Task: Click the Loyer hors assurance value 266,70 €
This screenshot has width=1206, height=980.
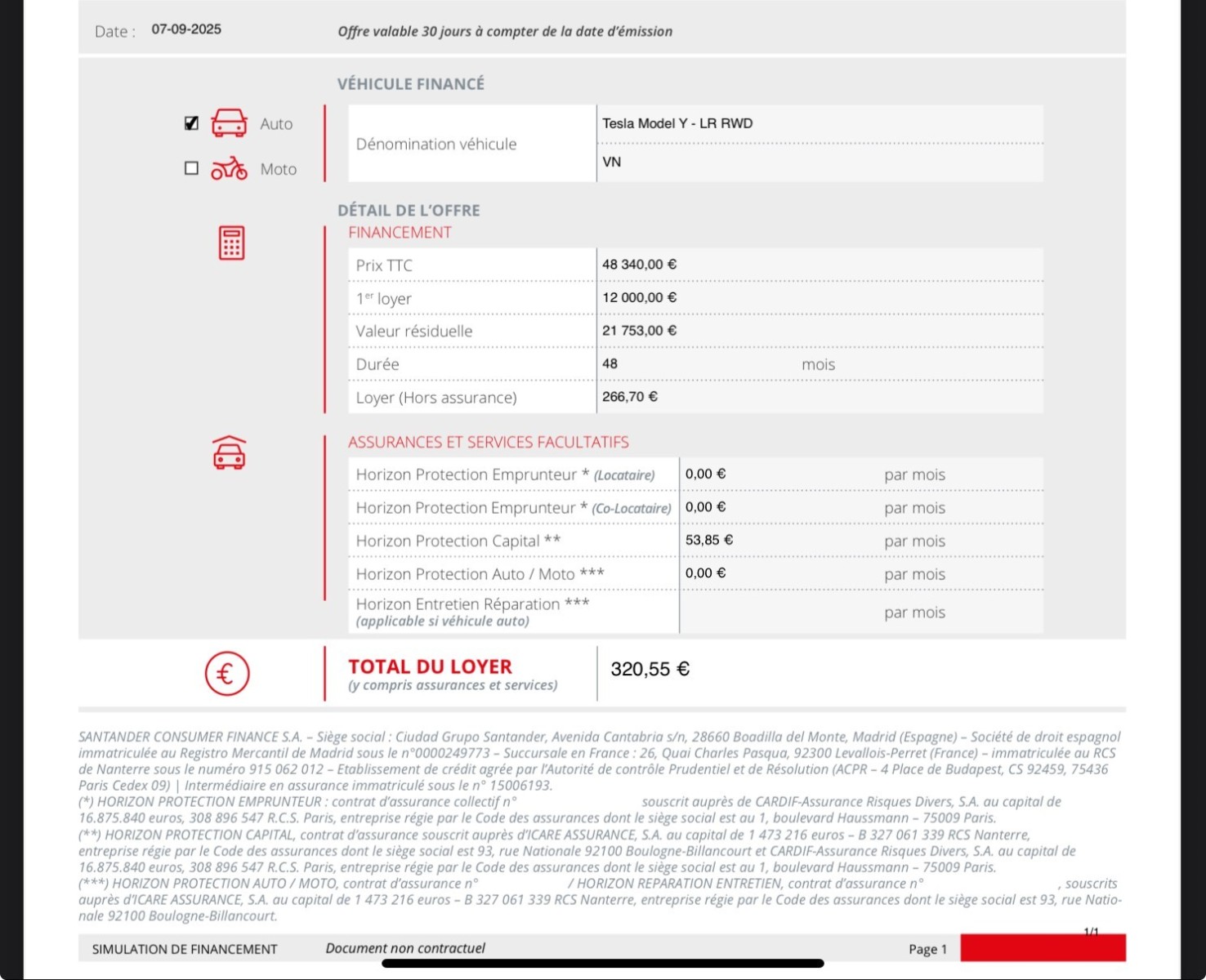Action: (630, 397)
